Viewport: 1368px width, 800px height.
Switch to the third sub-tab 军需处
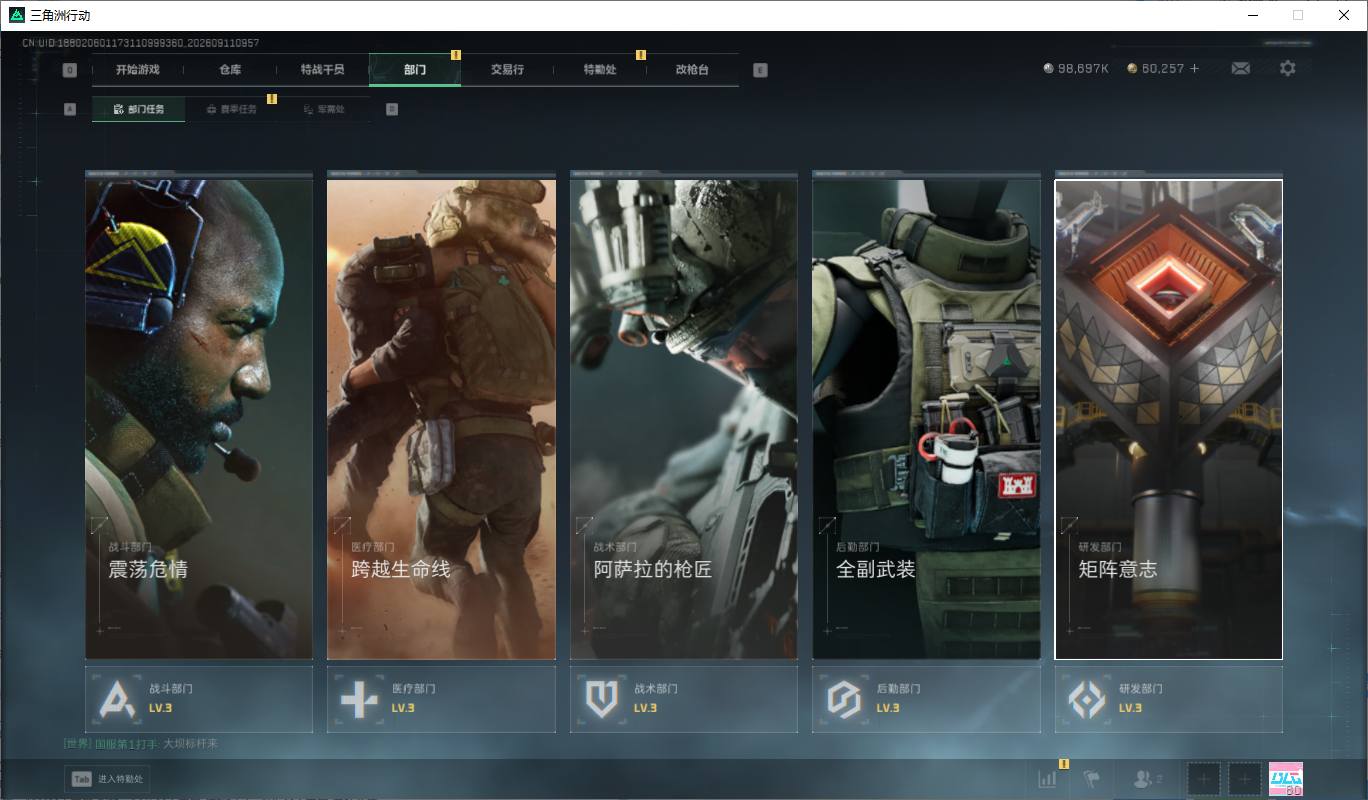pyautogui.click(x=324, y=109)
